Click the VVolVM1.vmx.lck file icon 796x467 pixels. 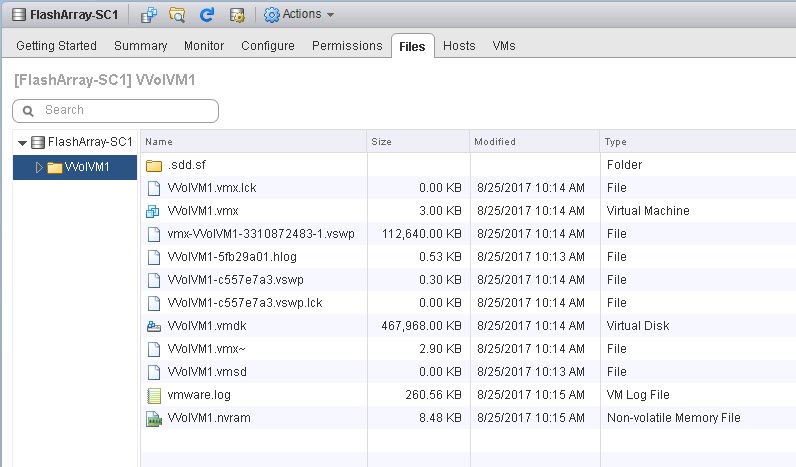coord(154,188)
